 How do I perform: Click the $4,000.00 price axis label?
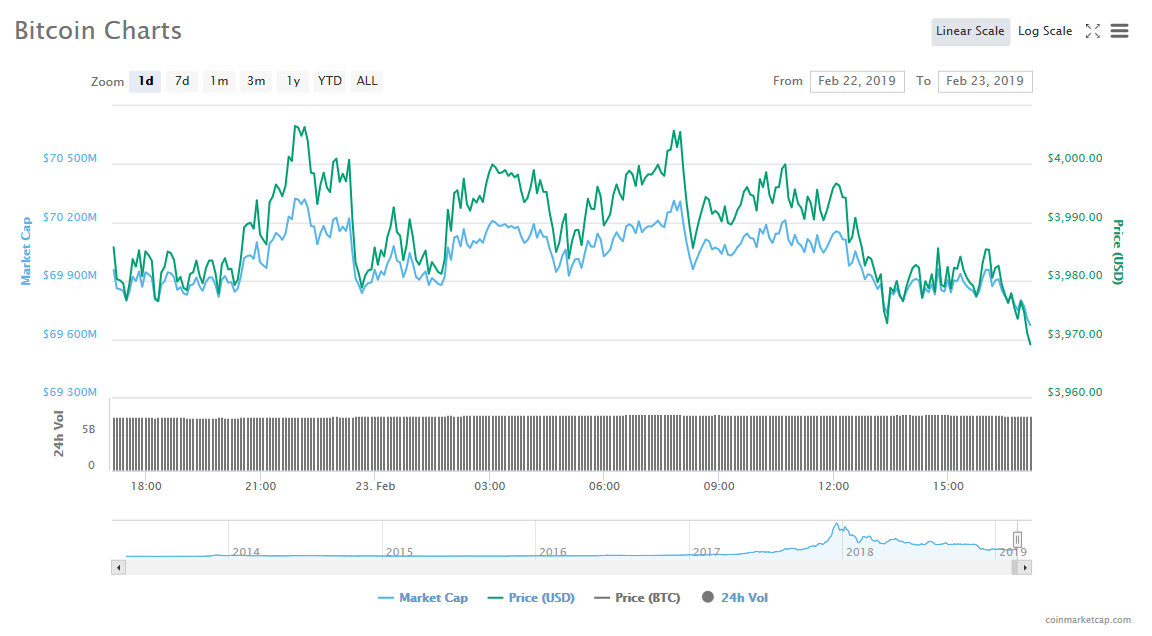[1075, 159]
